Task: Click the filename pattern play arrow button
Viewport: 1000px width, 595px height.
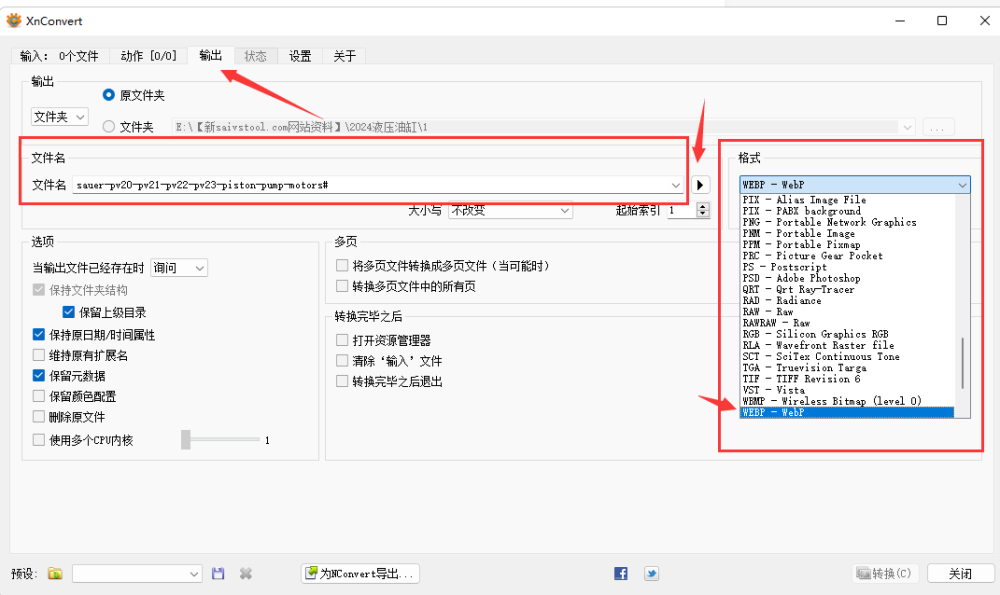Action: point(700,185)
